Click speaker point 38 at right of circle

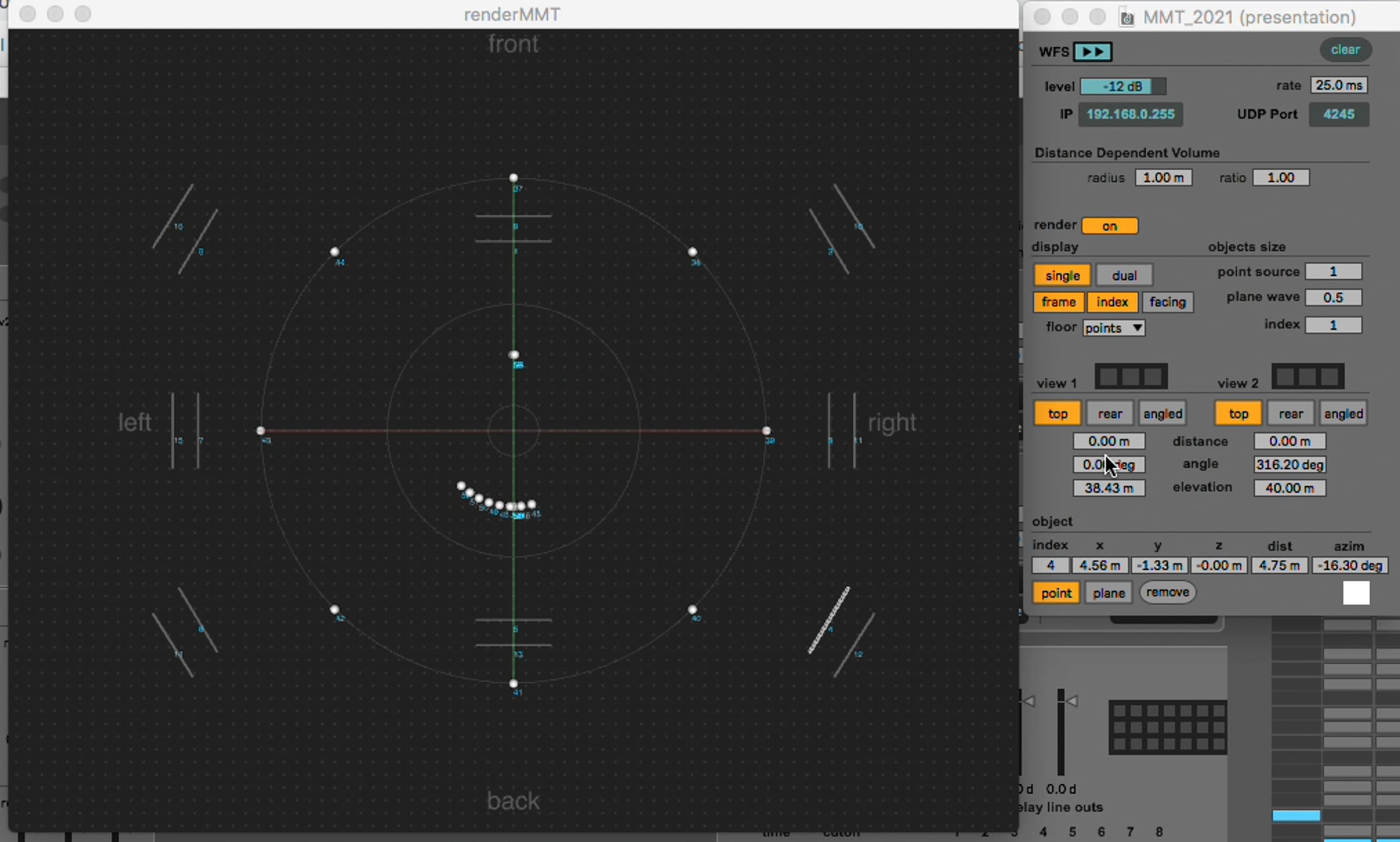[766, 431]
